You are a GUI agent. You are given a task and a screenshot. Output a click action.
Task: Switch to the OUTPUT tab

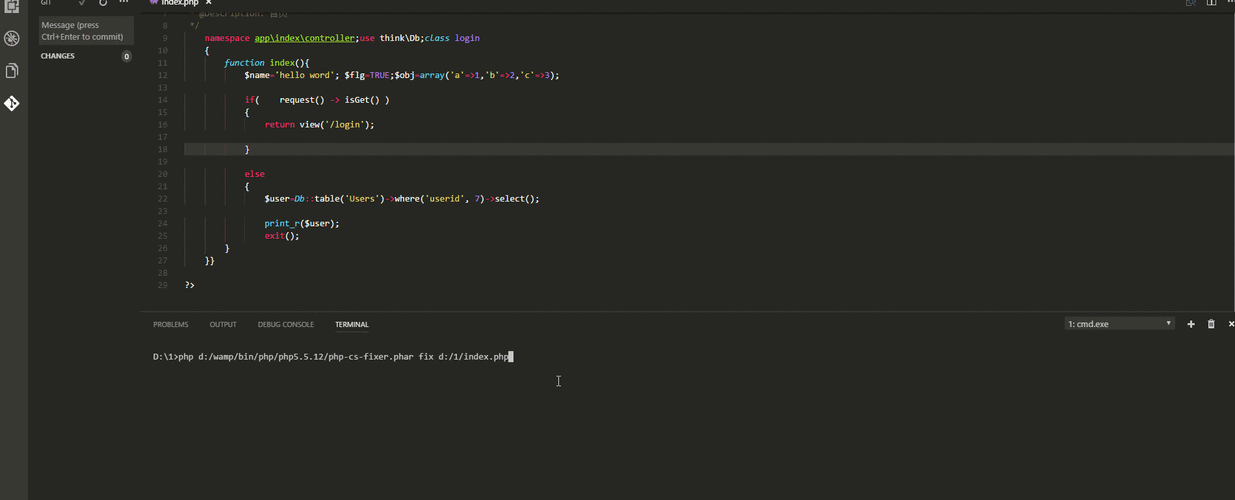click(x=223, y=324)
